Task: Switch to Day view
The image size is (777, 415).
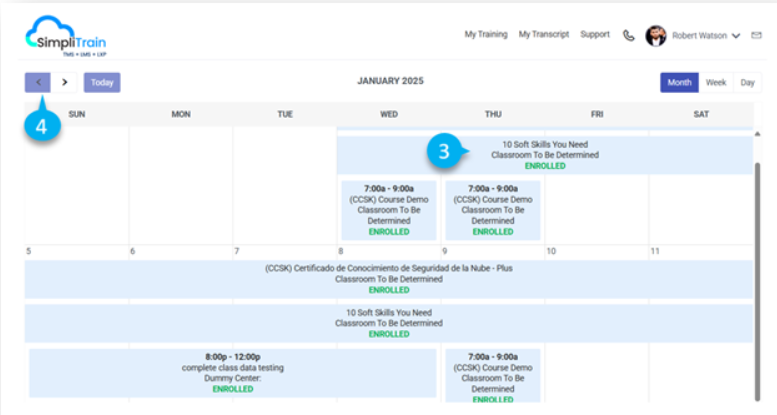Action: [746, 82]
